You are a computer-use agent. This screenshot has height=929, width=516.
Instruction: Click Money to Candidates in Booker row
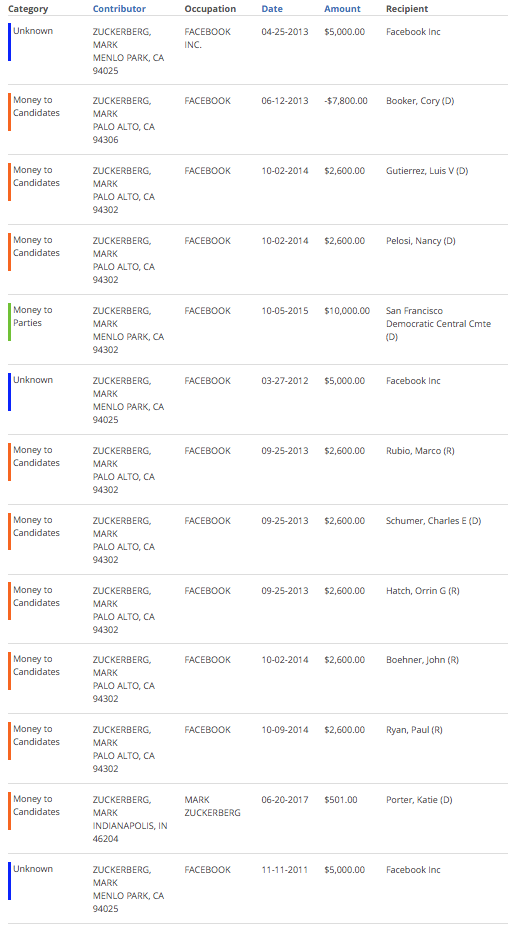click(36, 107)
